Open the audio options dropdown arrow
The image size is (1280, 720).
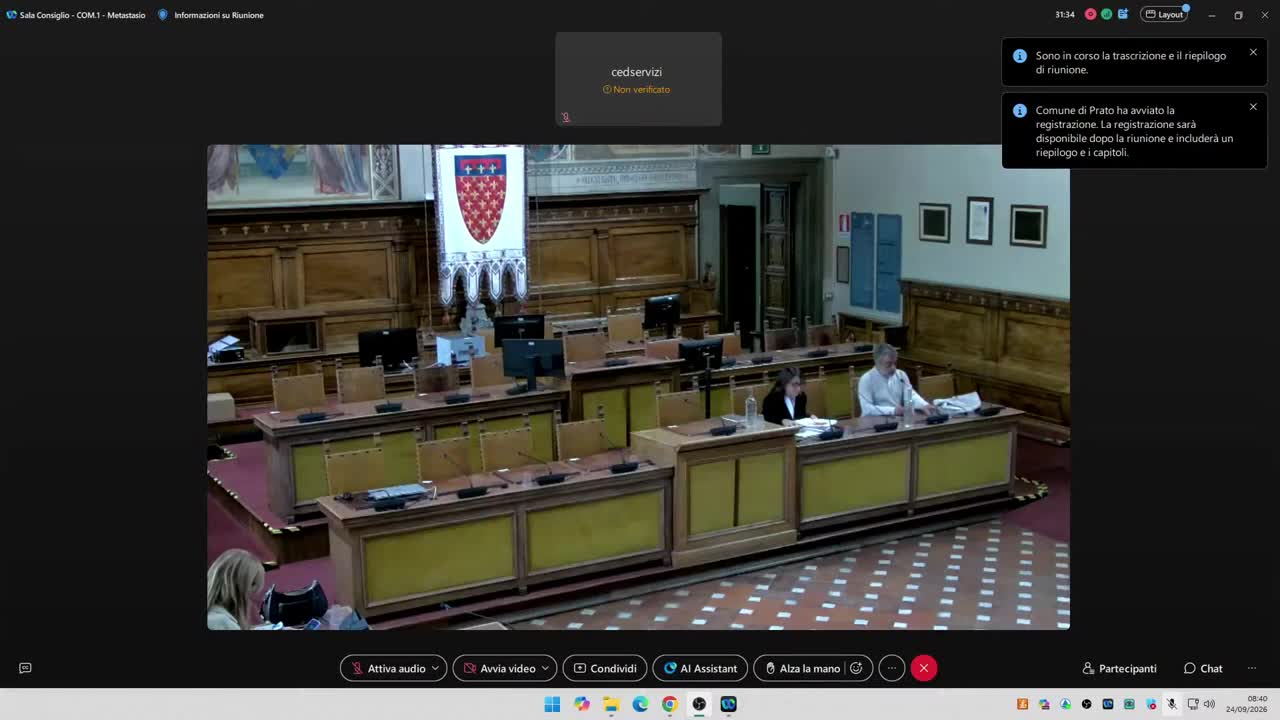pyautogui.click(x=435, y=668)
